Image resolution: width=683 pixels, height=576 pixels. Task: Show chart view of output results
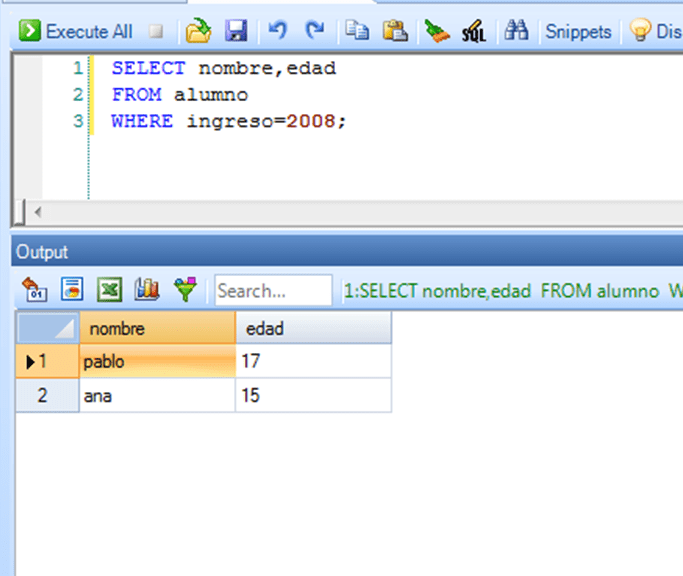147,290
